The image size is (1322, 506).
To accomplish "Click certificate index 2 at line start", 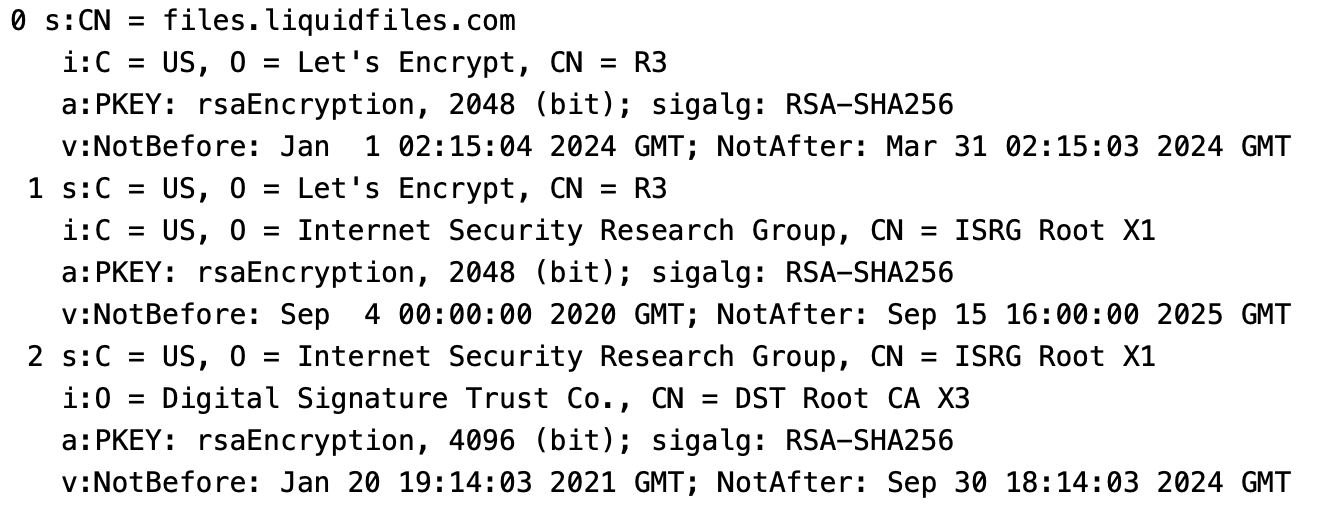I will (35, 357).
